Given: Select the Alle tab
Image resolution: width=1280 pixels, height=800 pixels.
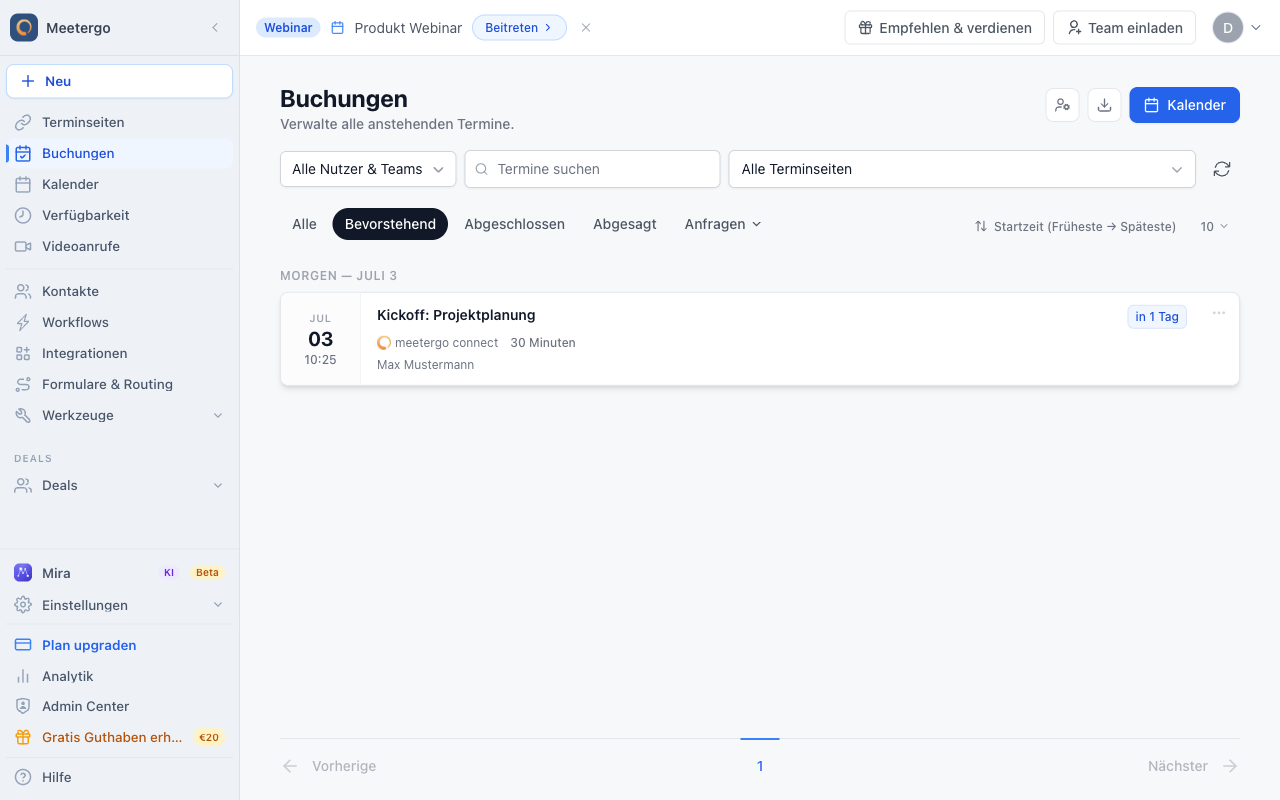Looking at the screenshot, I should click(x=304, y=224).
